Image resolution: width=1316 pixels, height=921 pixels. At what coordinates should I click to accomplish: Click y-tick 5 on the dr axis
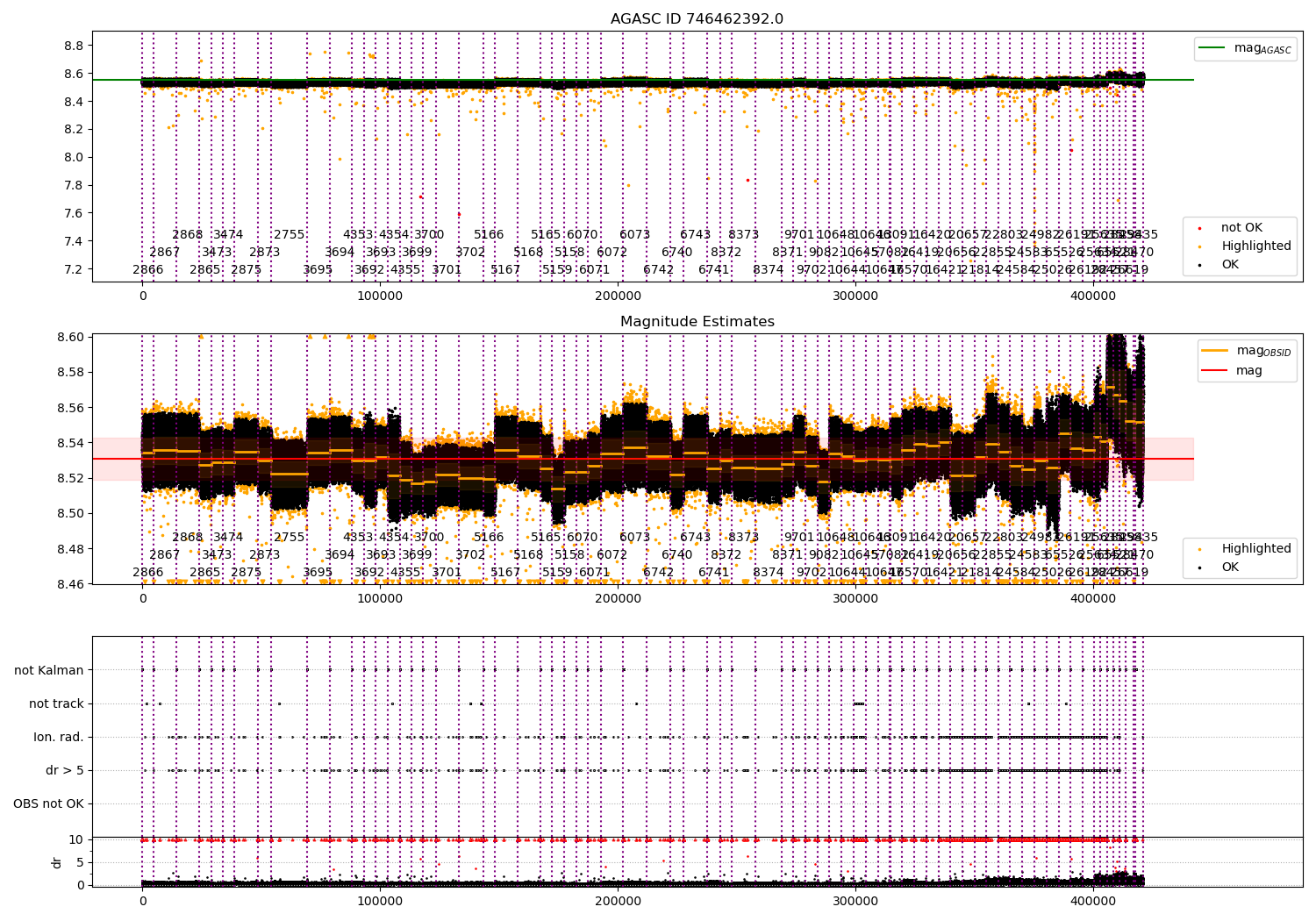pos(81,862)
